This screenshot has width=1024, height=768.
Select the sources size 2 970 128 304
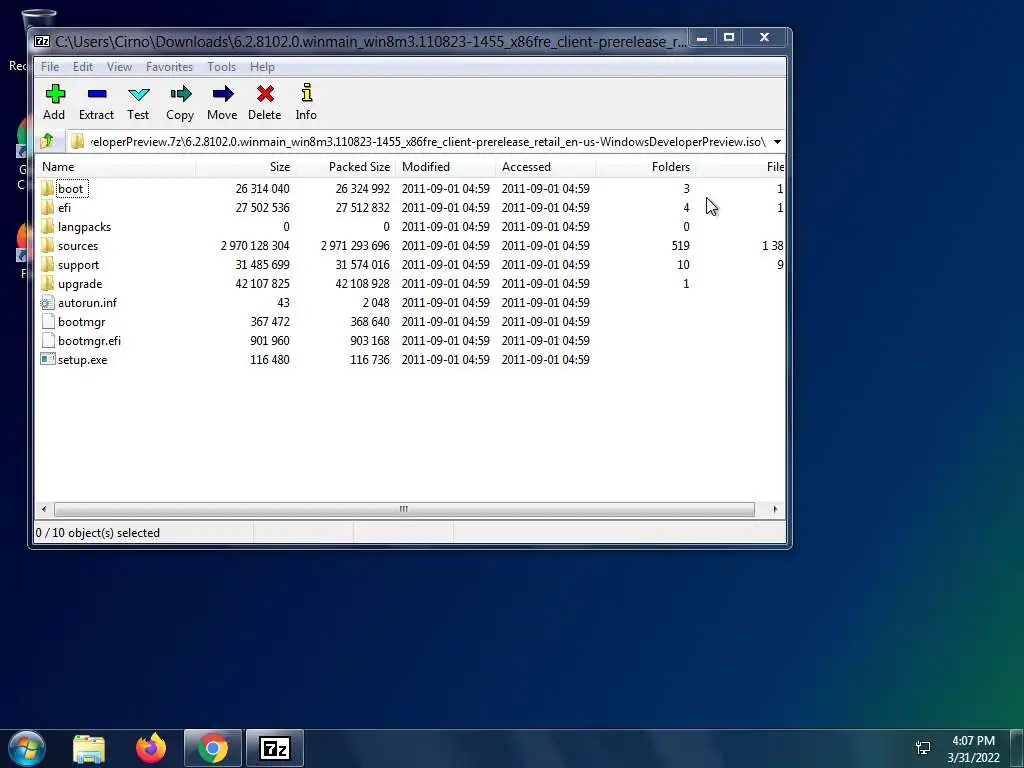point(255,246)
